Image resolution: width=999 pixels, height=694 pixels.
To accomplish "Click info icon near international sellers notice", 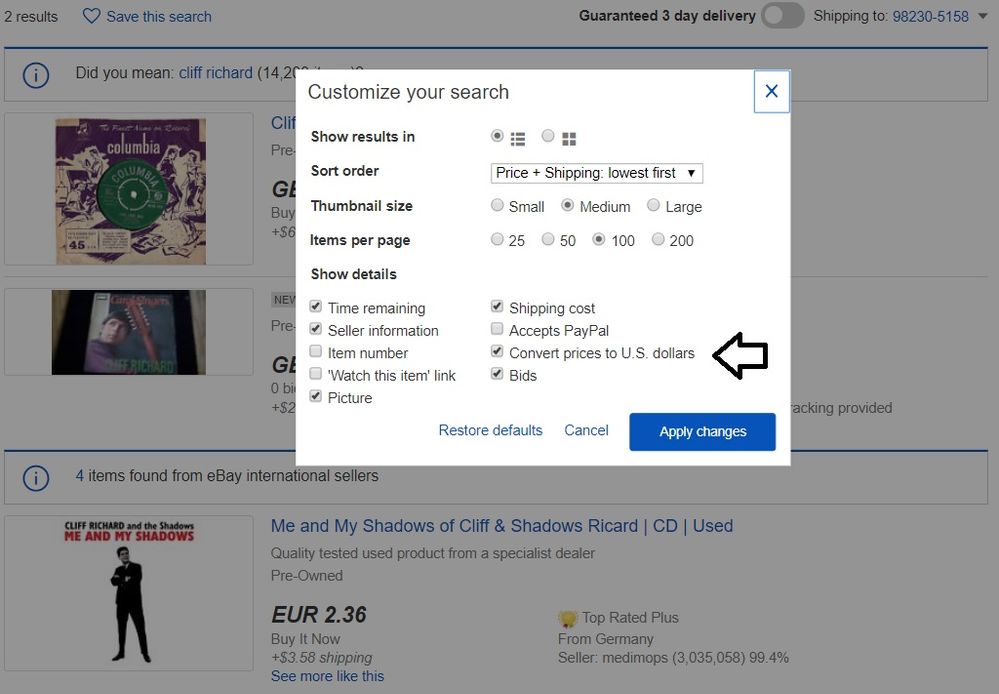I will pyautogui.click(x=36, y=477).
